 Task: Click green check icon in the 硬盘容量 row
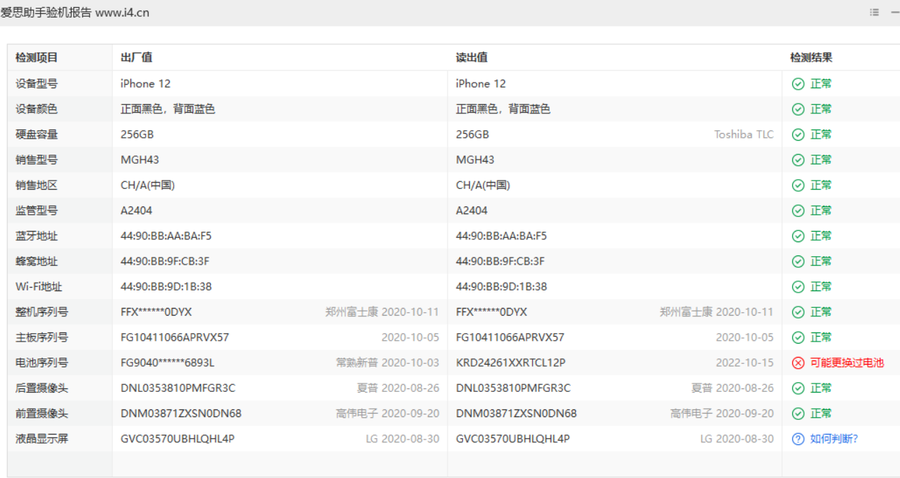pos(797,135)
